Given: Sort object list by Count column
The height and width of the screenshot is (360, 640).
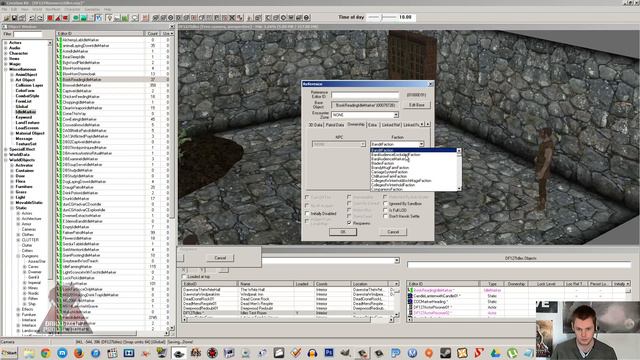Looking at the screenshot, I should 152,33.
